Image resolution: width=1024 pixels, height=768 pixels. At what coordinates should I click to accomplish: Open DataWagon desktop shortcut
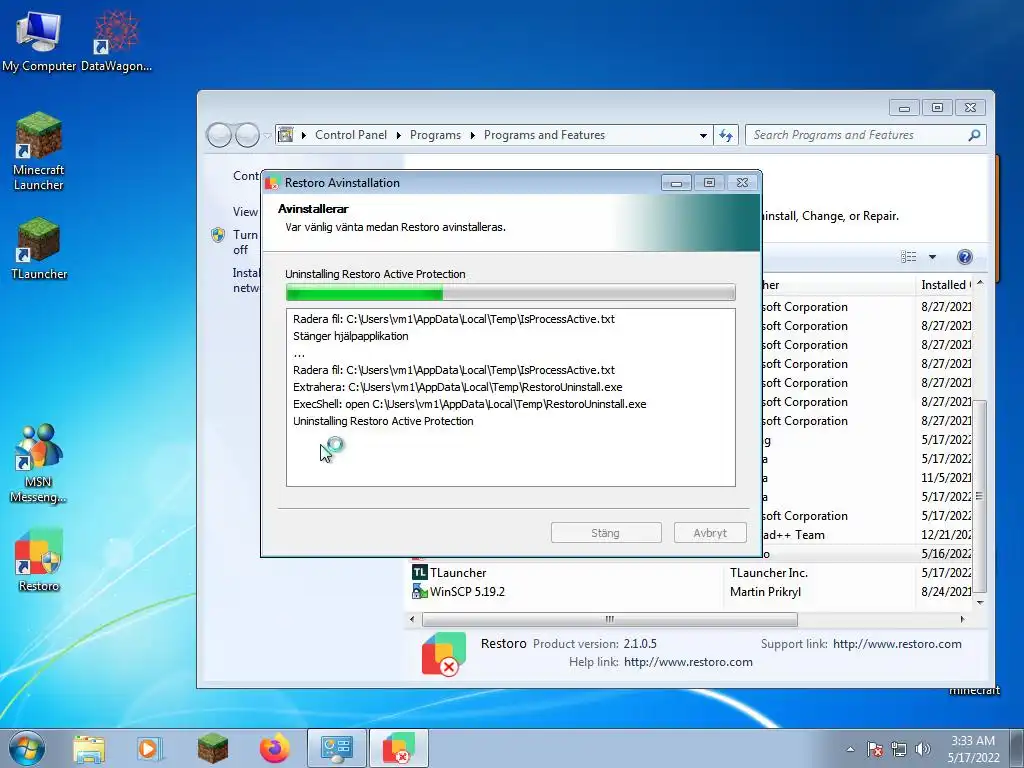pos(116,40)
